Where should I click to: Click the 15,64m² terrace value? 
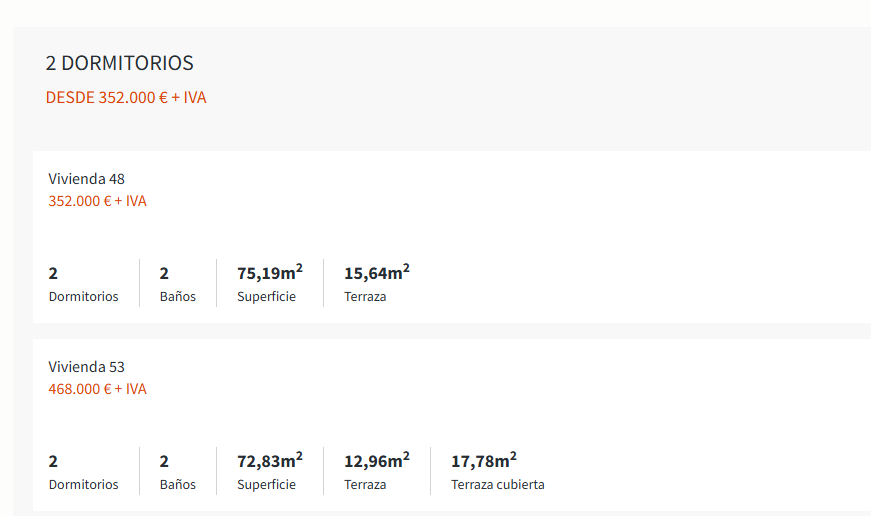pos(377,272)
